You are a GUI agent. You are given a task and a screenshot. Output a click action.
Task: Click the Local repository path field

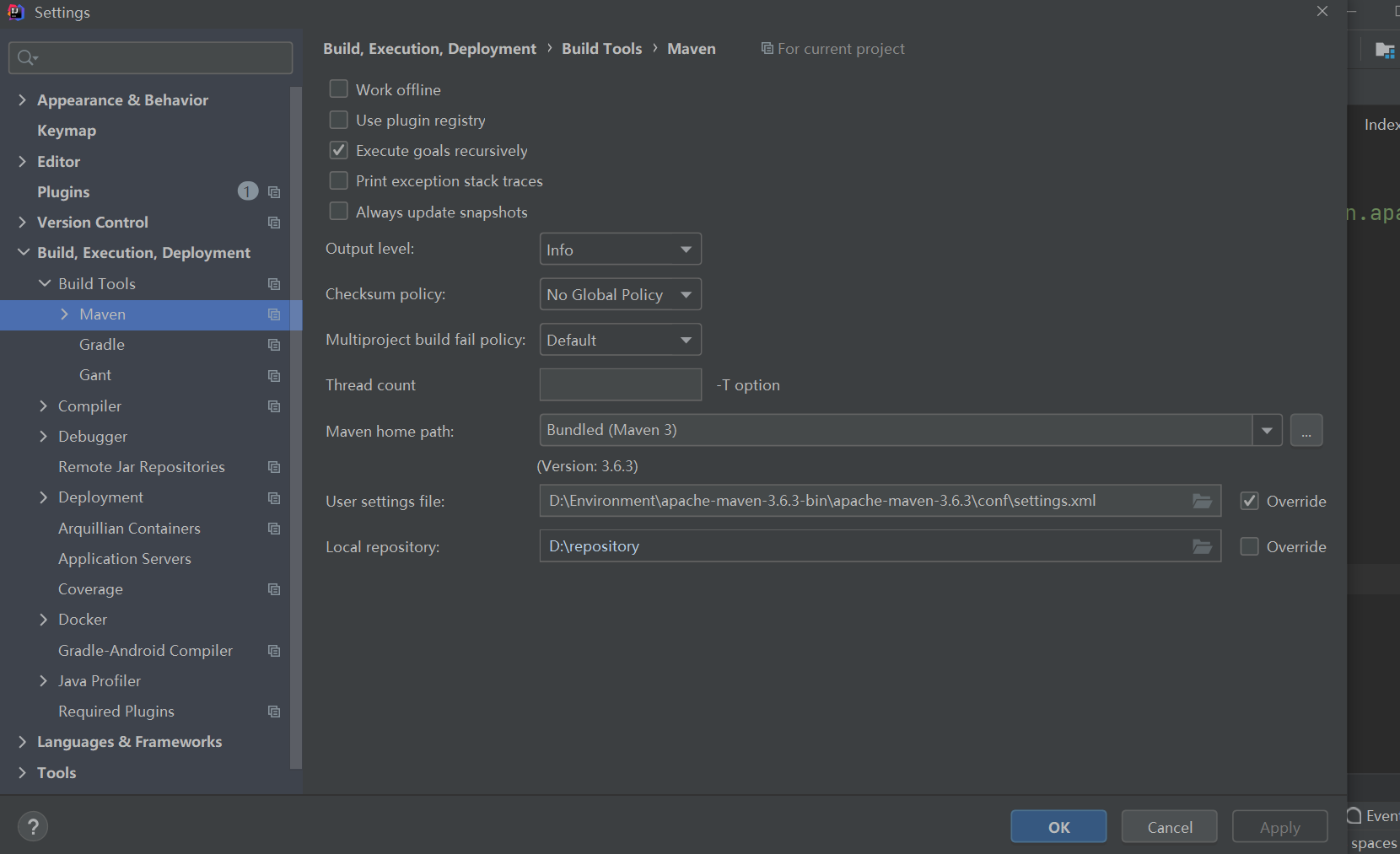coord(880,546)
